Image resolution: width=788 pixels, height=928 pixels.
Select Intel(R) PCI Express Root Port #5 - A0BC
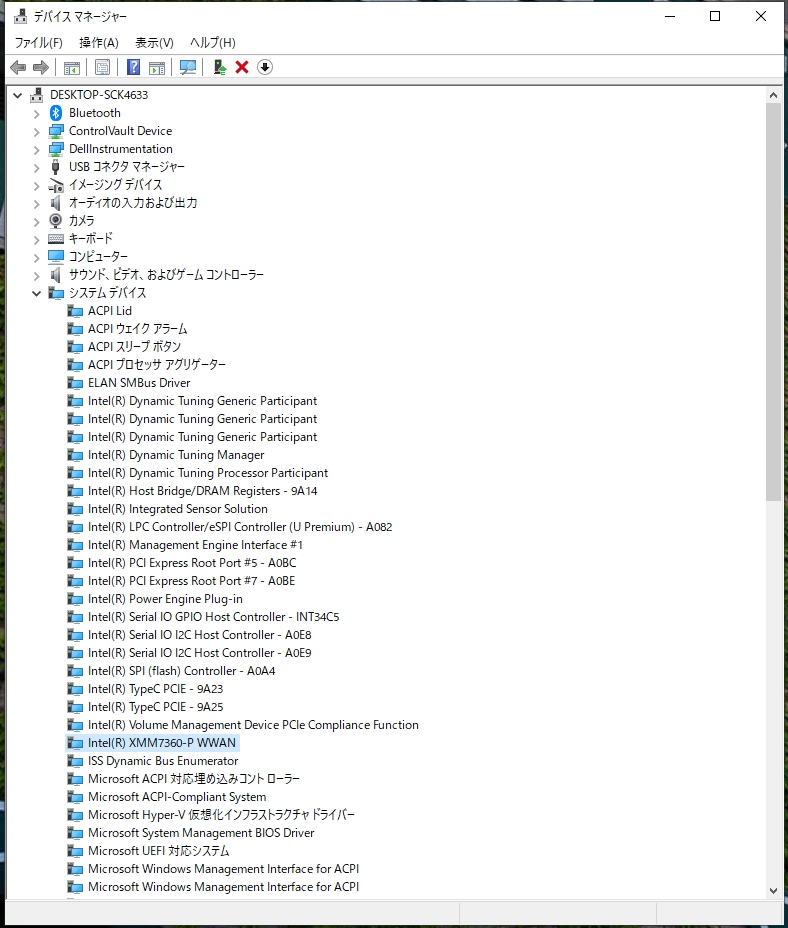(192, 563)
